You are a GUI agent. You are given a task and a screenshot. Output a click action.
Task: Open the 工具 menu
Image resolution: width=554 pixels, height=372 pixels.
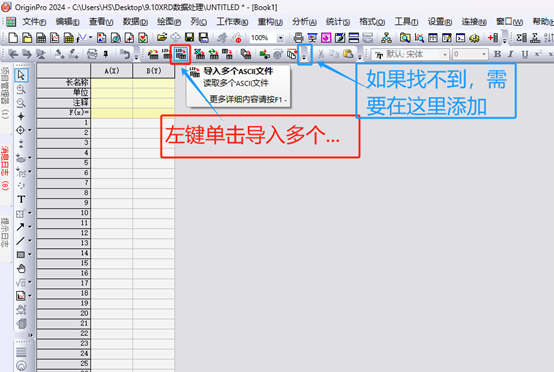406,22
